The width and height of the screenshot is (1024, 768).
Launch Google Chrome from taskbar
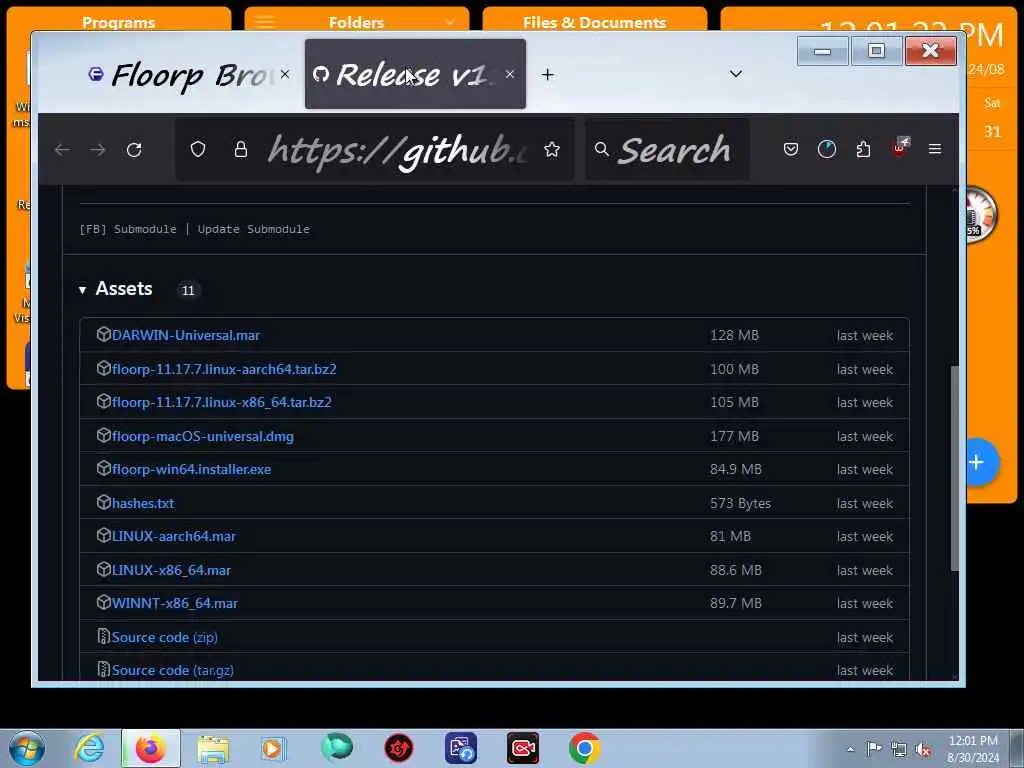[x=584, y=748]
